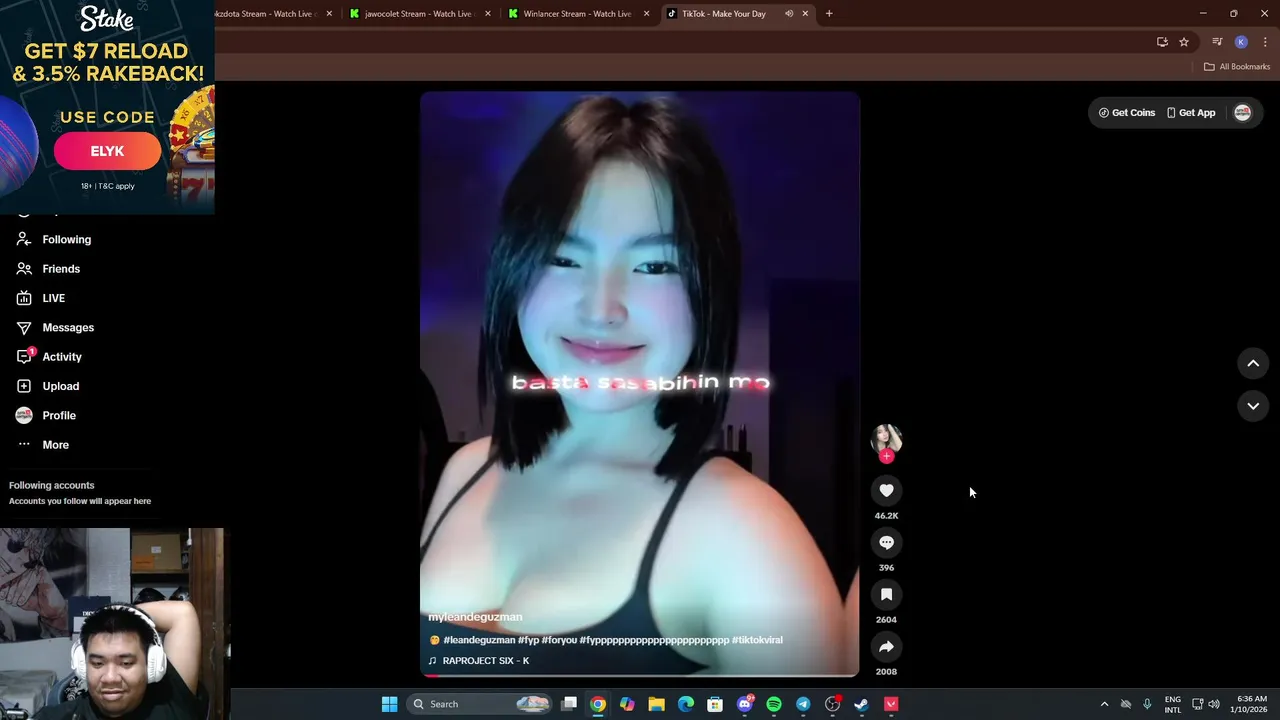Open Task View from the taskbar
The image size is (1280, 720).
click(569, 704)
